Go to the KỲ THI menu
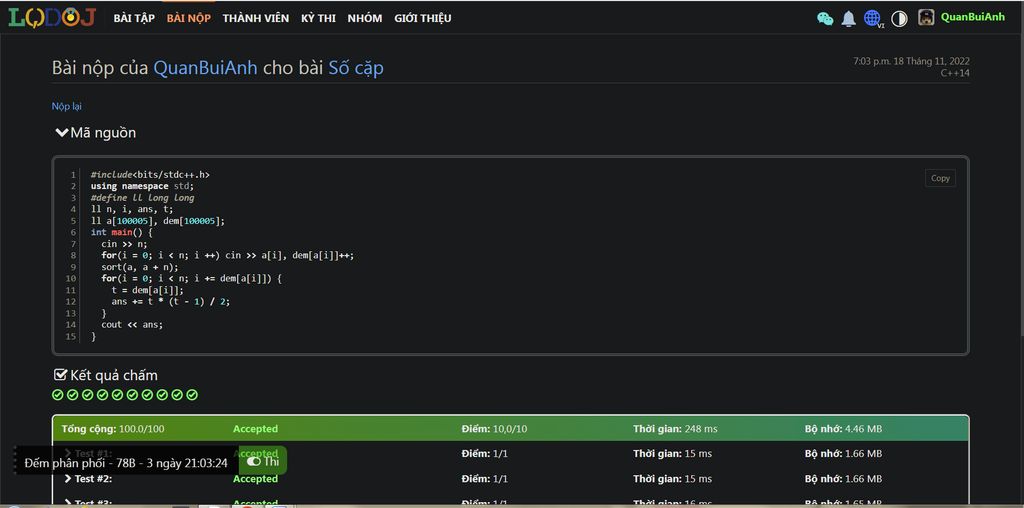 coord(318,18)
